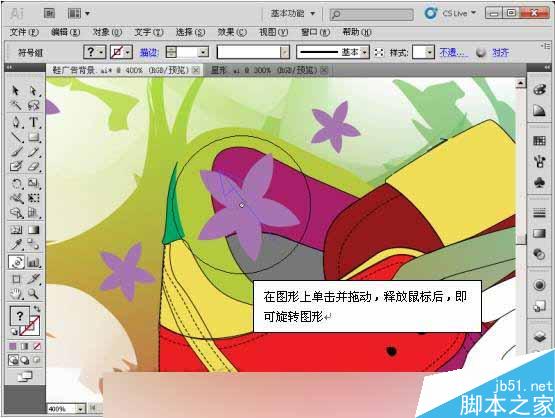Select the Lasso tool
The height and width of the screenshot is (418, 555).
tap(33, 105)
